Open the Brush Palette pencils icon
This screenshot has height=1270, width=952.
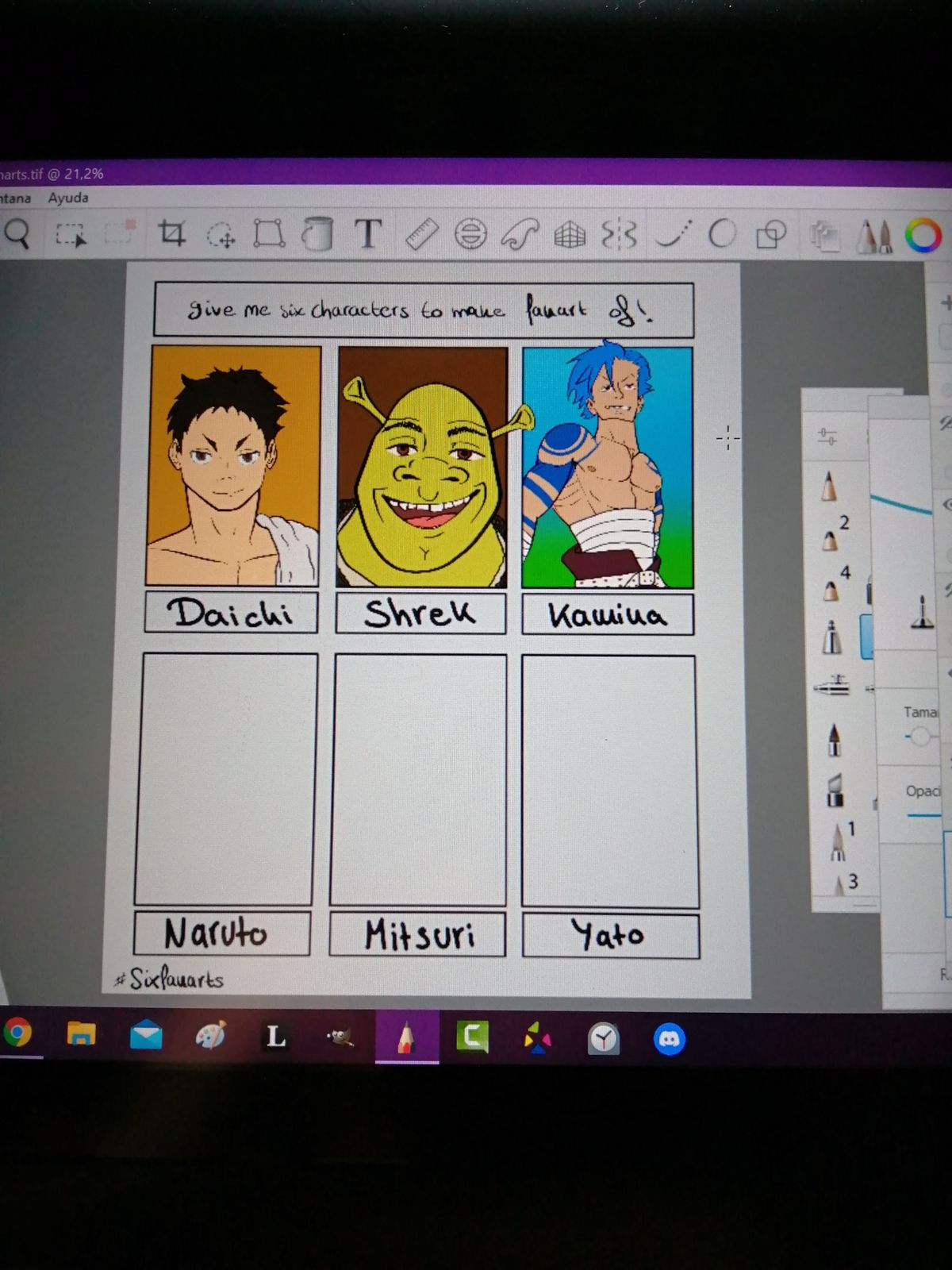coord(874,236)
